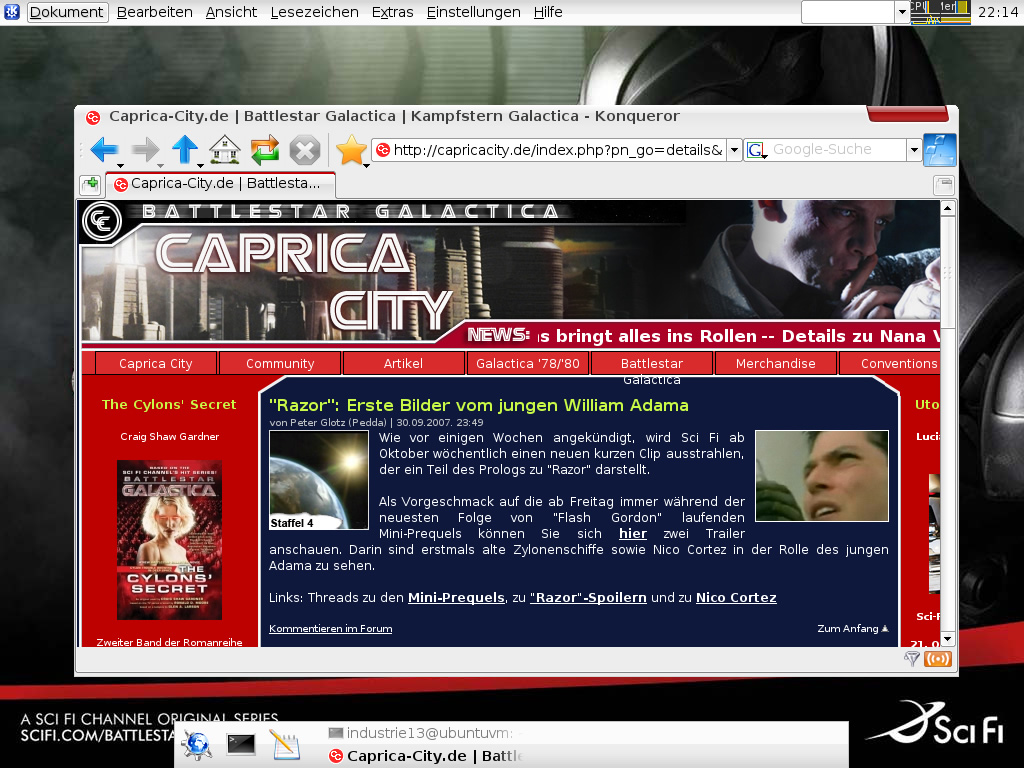Open the URL history dropdown
The width and height of the screenshot is (1024, 768).
[x=734, y=150]
